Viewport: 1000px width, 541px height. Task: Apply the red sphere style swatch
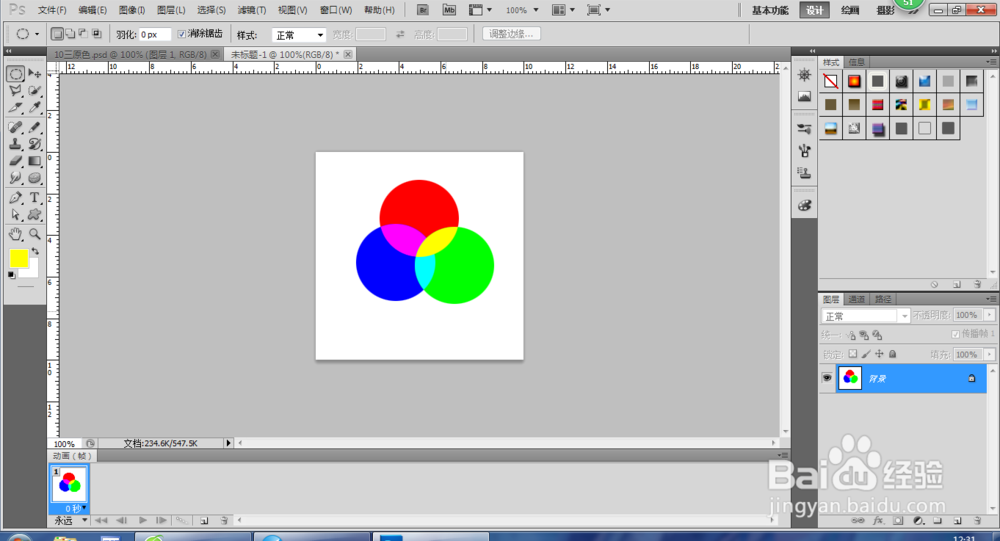854,81
